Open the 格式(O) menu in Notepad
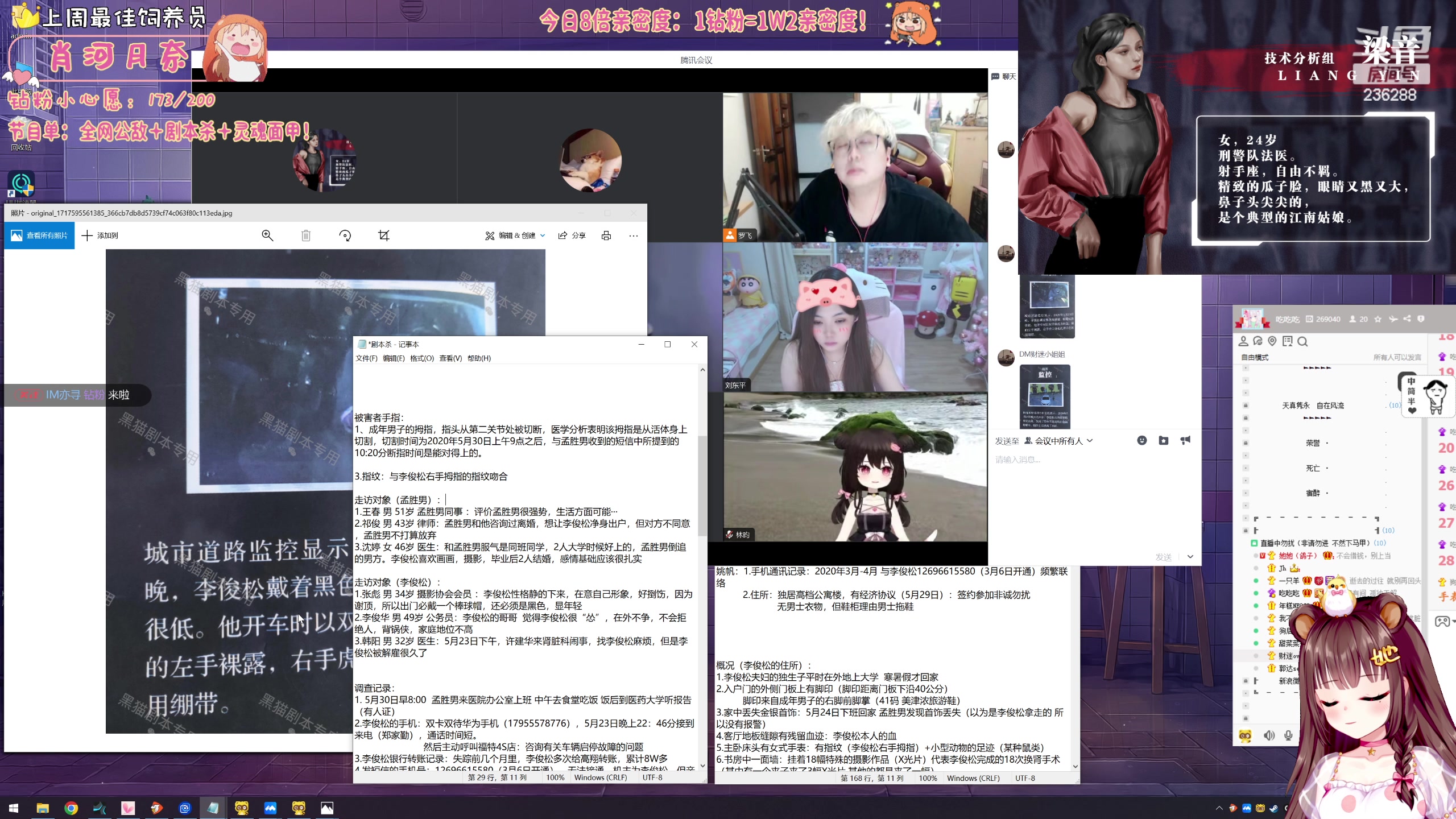1456x819 pixels. (421, 358)
